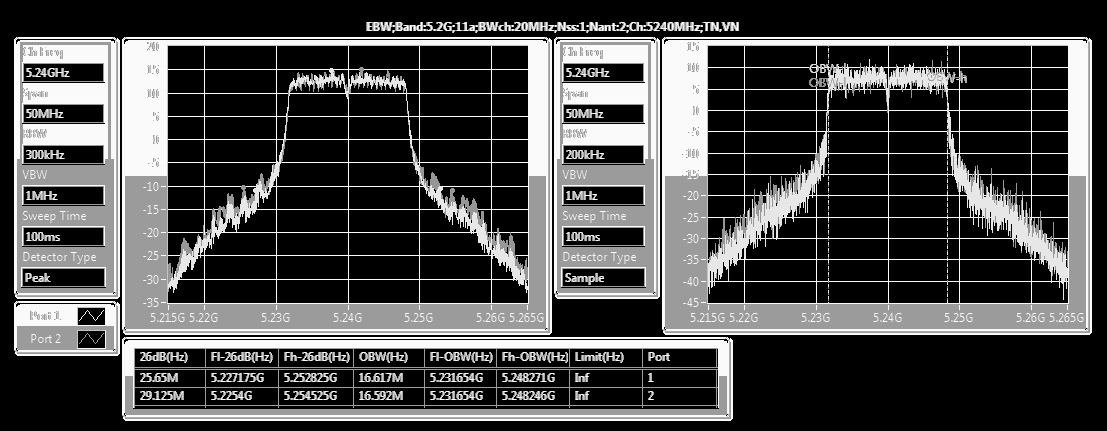This screenshot has height=431, width=1107.
Task: Select 5.231654G cell in the 25.65M row
Action: pyautogui.click(x=460, y=378)
